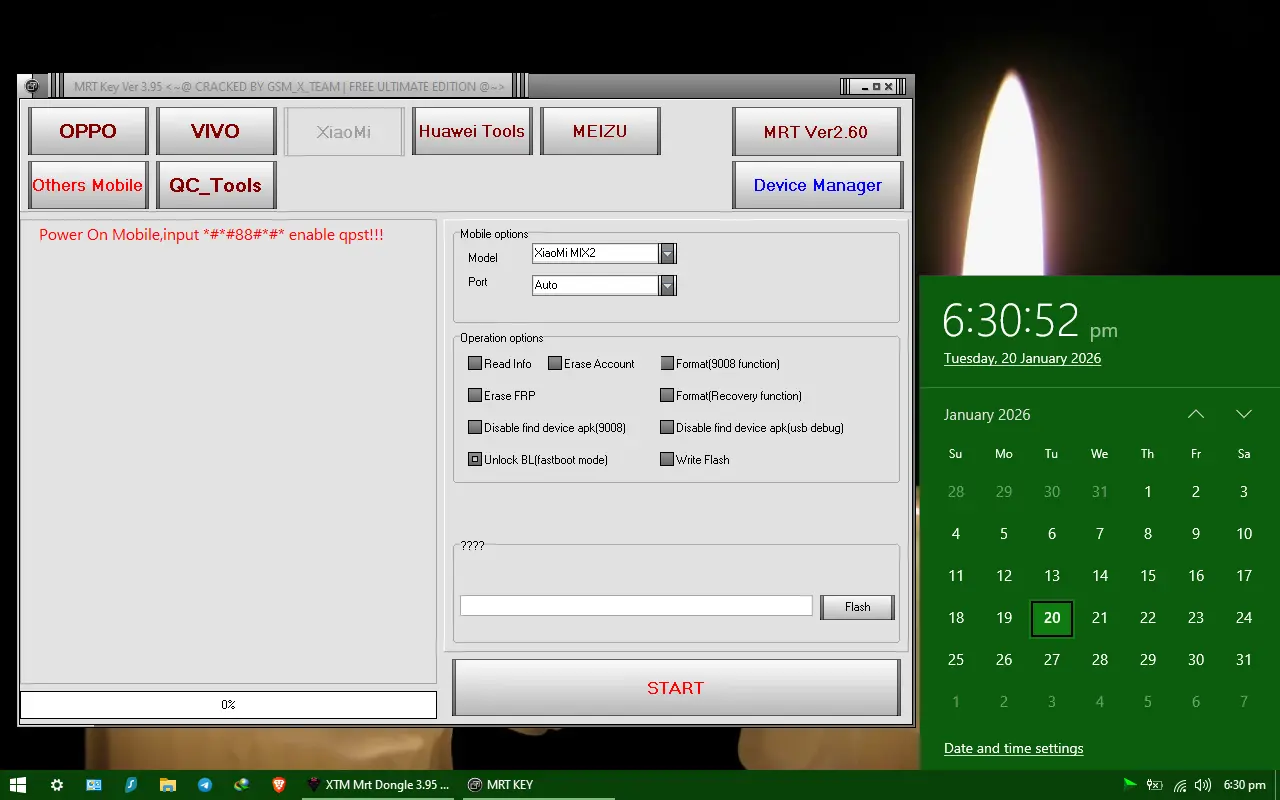Viewport: 1280px width, 800px height.
Task: Open the ID-card app taskbar icon
Action: tap(94, 785)
